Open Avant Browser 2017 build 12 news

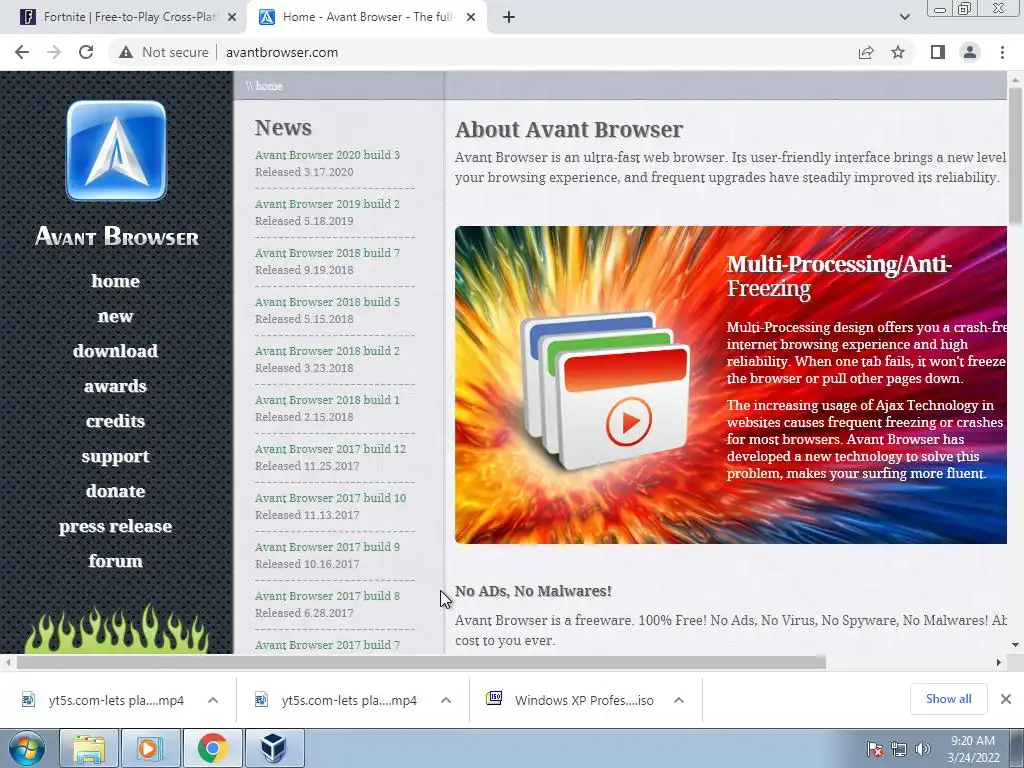click(330, 449)
